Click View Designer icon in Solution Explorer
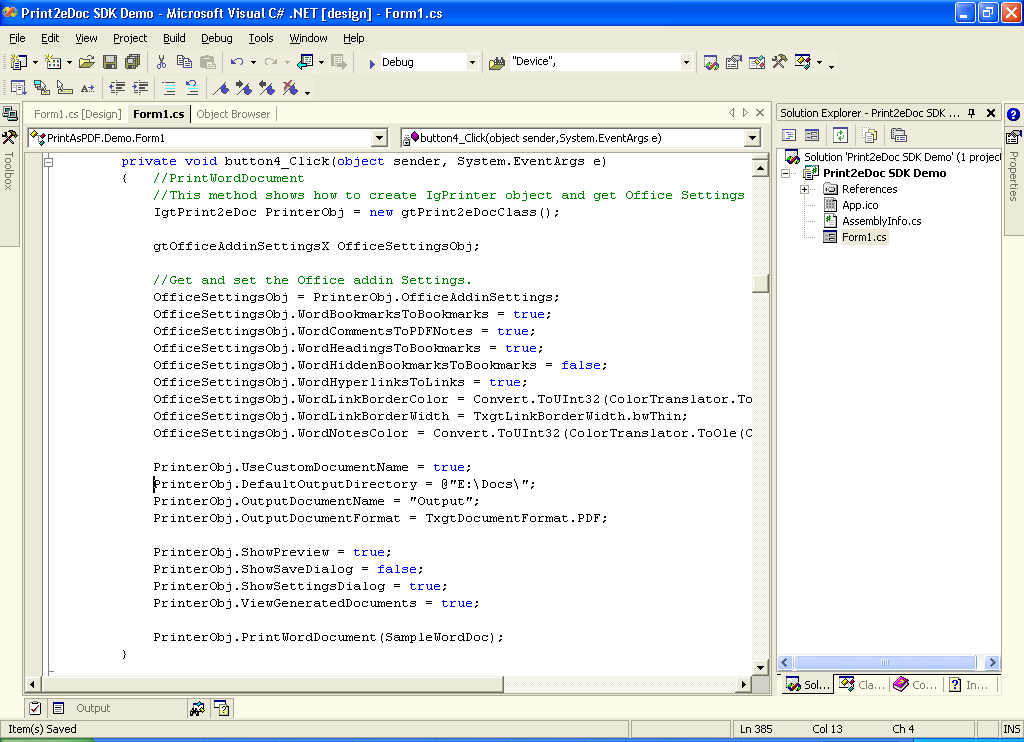Screen dimensions: 1024x742 (x=812, y=135)
